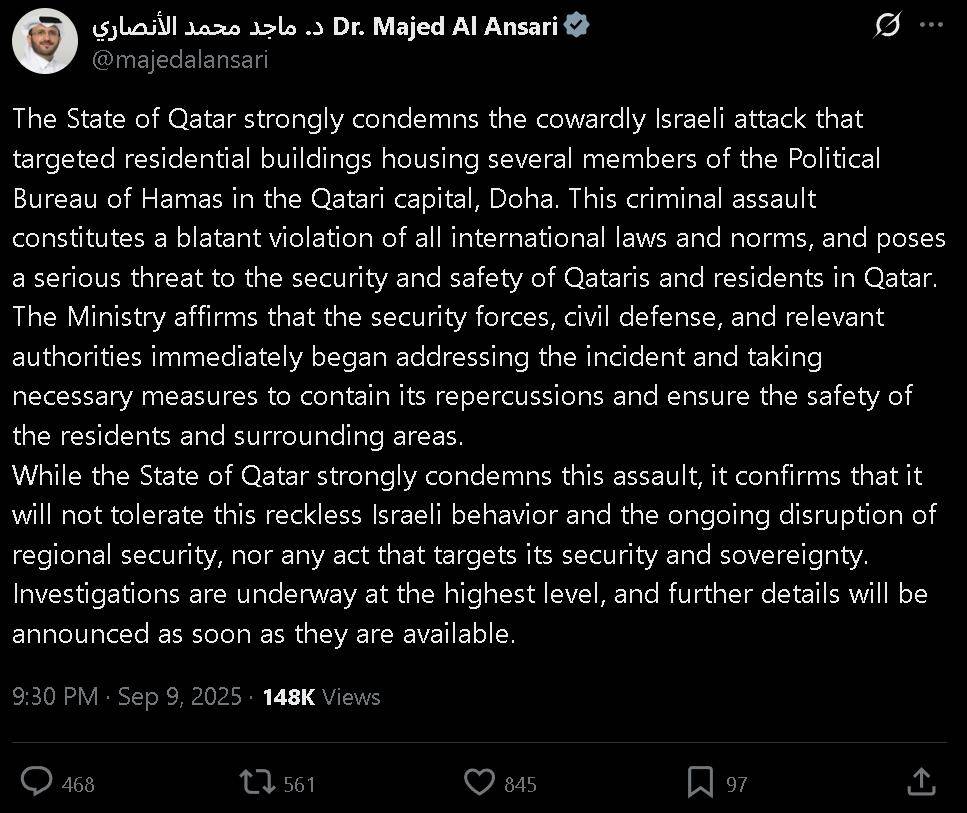Click the reply speech bubble icon
The width and height of the screenshot is (967, 813).
pos(37,782)
